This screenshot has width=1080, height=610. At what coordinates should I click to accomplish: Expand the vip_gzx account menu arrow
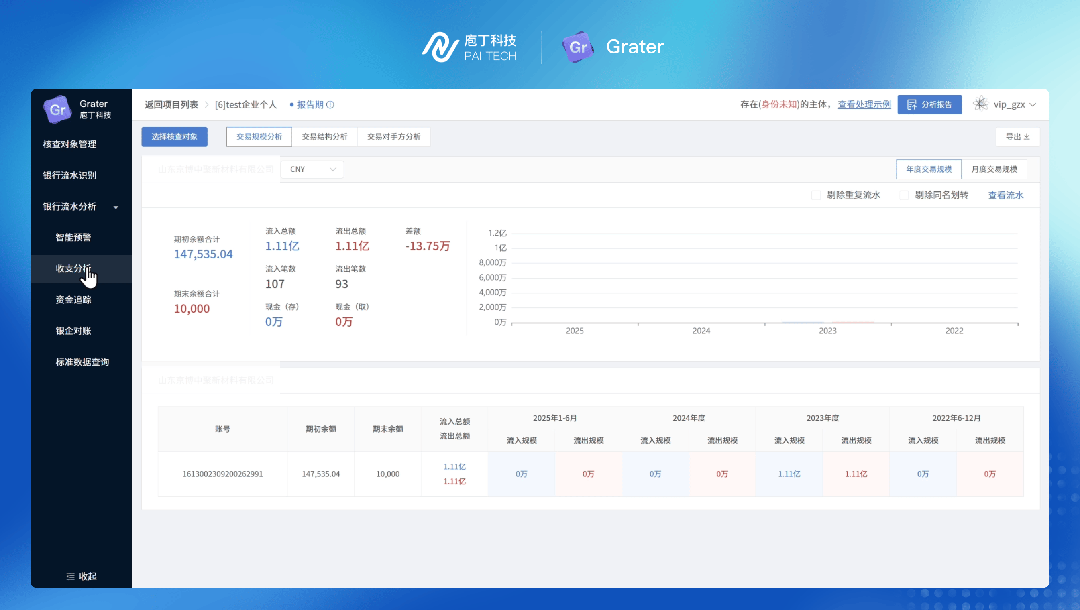pyautogui.click(x=1033, y=105)
